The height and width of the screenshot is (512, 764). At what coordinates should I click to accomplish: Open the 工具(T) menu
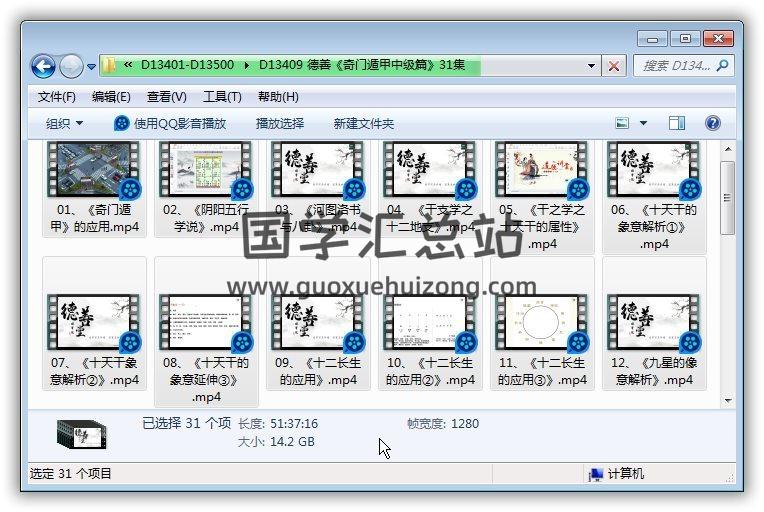(x=222, y=97)
